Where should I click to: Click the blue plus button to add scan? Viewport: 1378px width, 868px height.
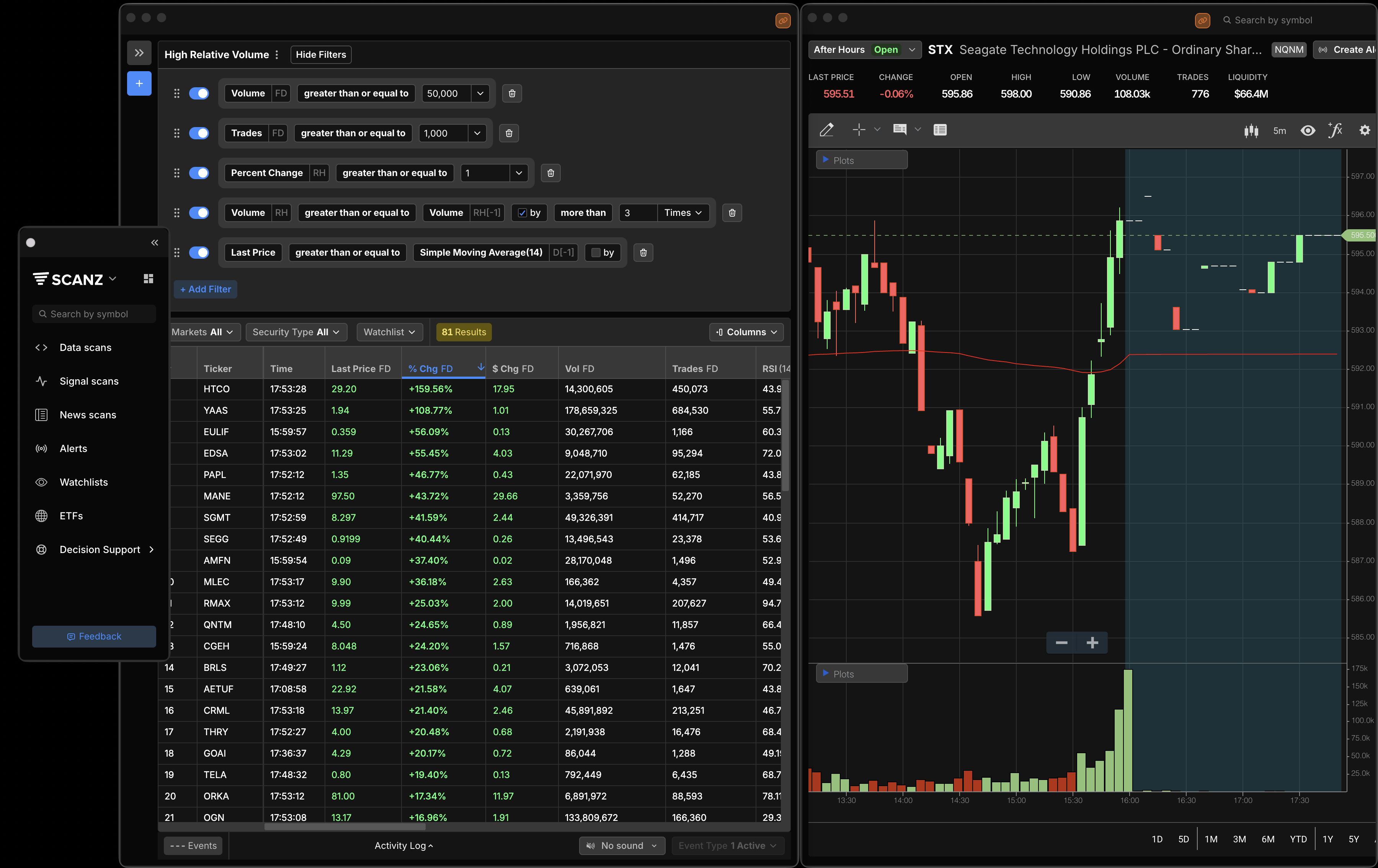139,83
